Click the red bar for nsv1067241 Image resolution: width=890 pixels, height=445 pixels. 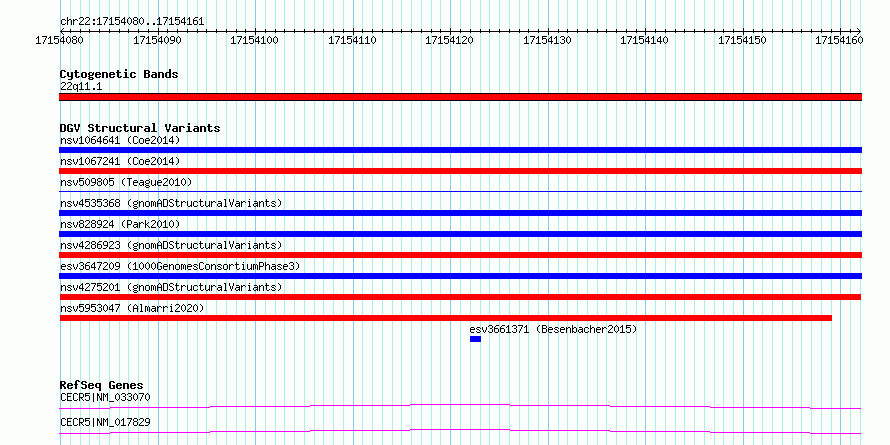460,171
